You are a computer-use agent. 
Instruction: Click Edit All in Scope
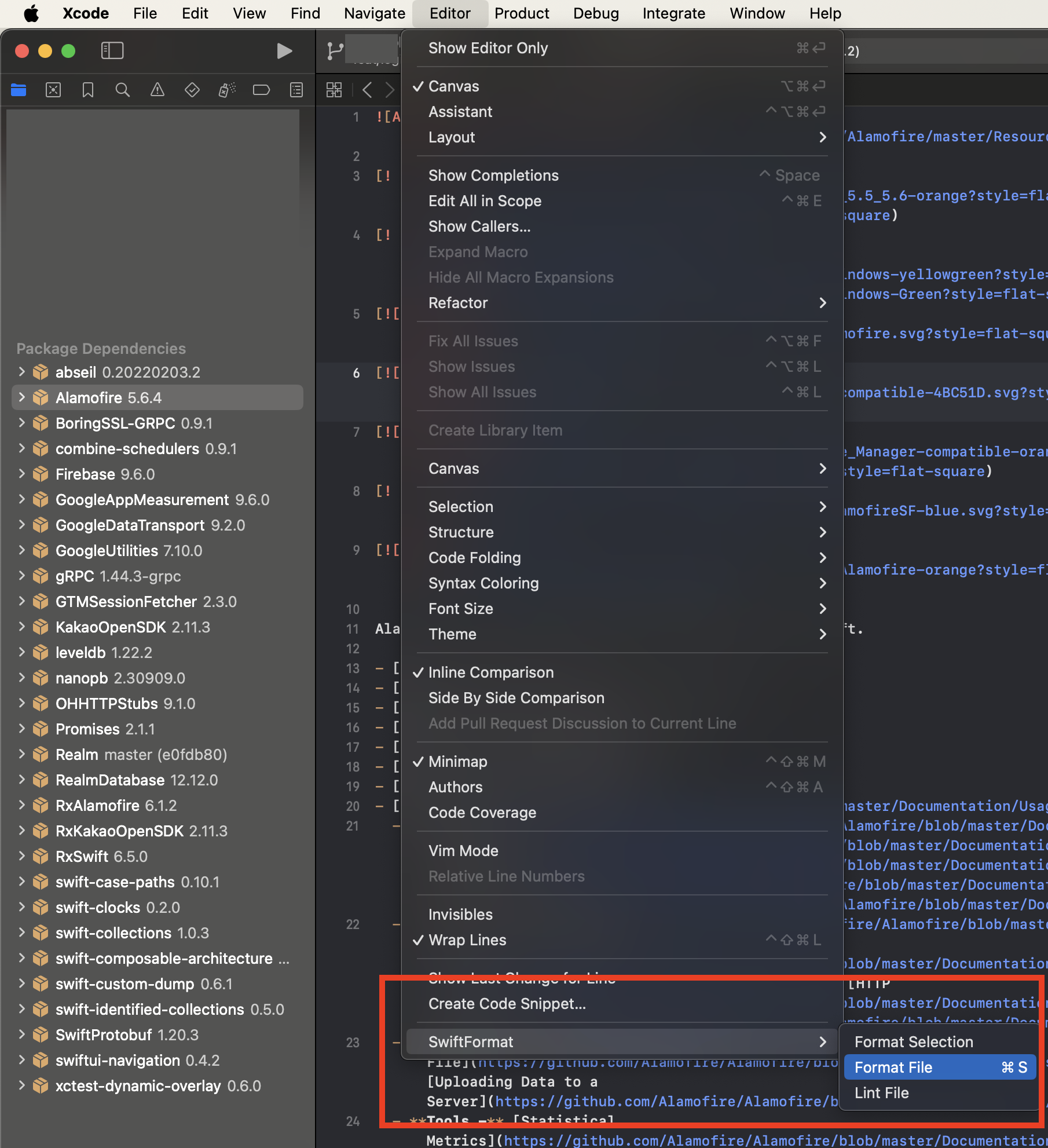(622, 201)
